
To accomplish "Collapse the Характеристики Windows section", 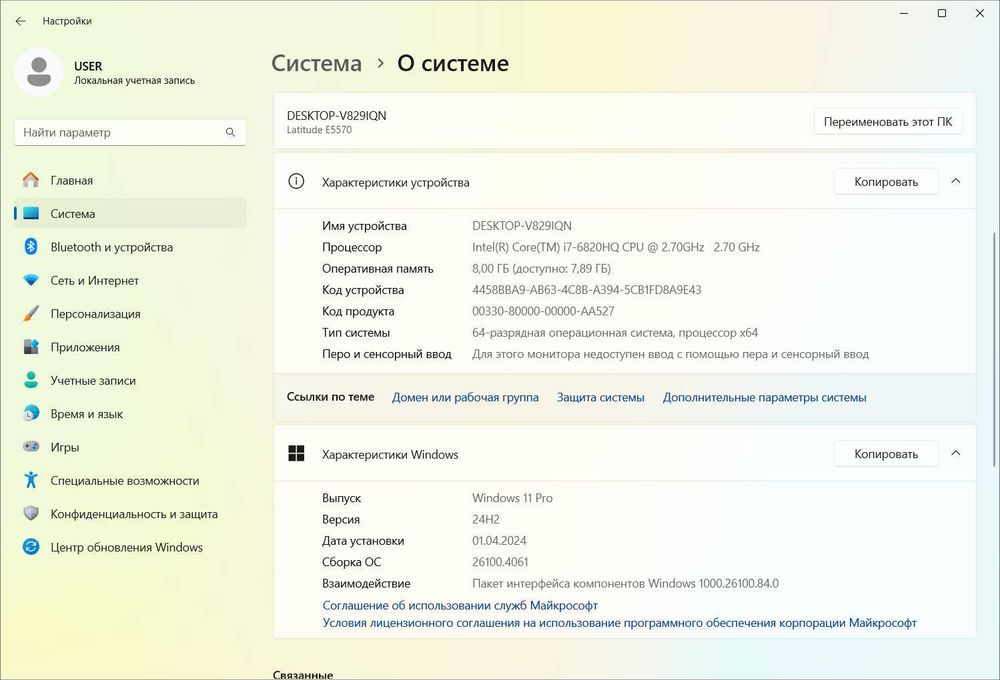I will pos(955,453).
